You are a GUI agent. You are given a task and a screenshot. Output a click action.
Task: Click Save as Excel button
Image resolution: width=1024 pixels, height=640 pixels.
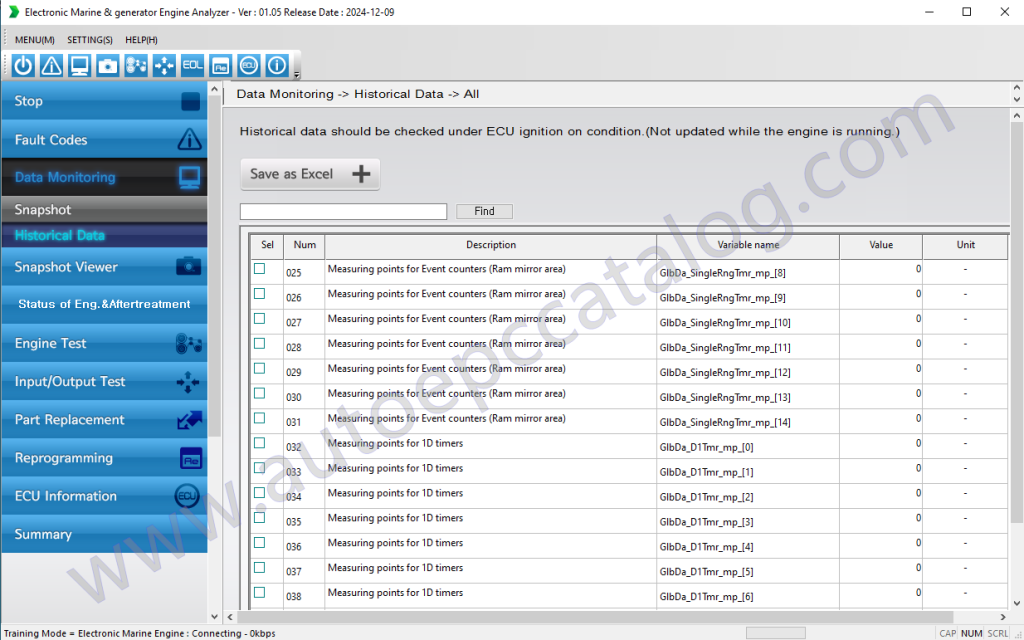click(x=310, y=174)
